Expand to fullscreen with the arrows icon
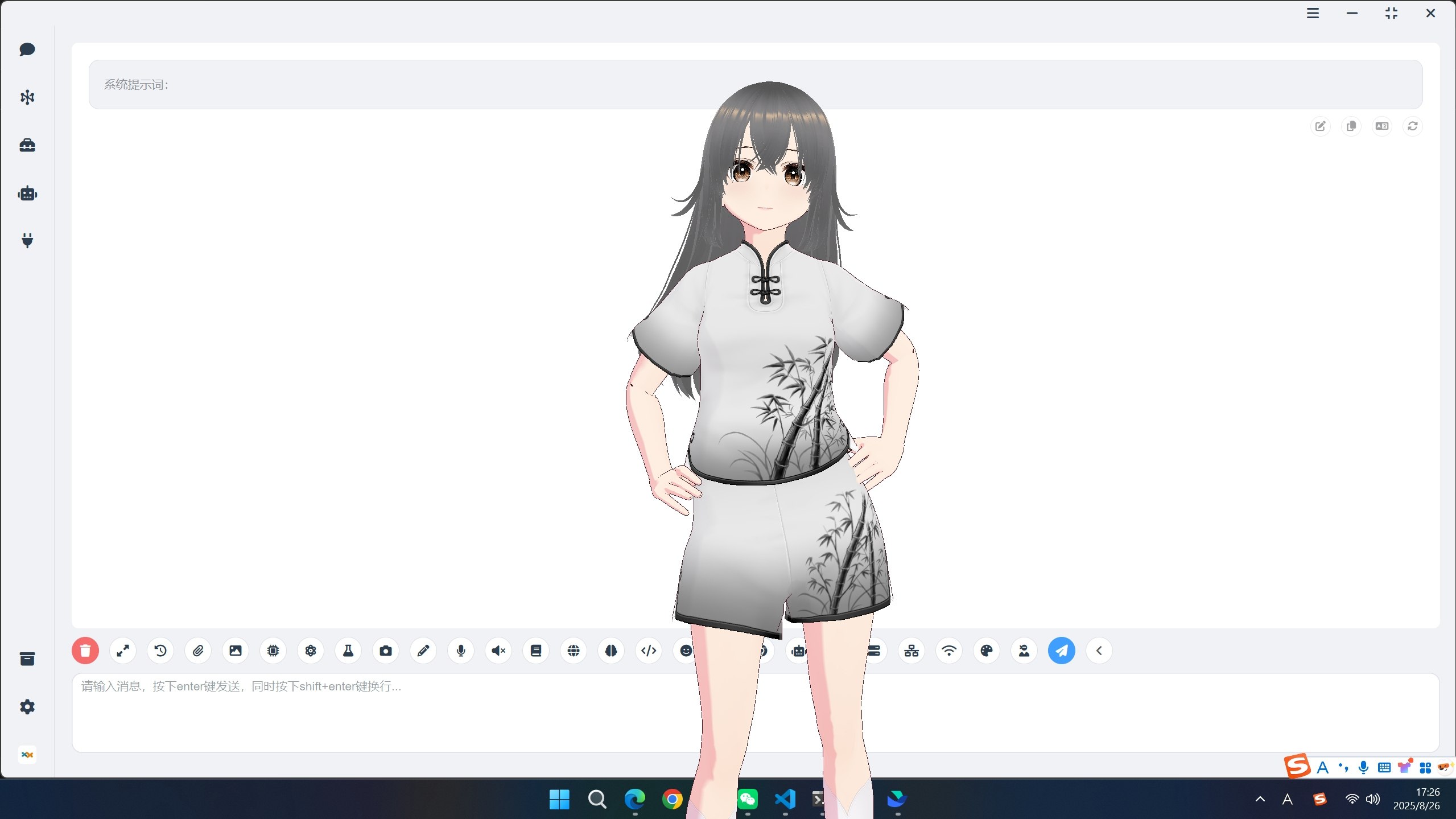 [123, 651]
